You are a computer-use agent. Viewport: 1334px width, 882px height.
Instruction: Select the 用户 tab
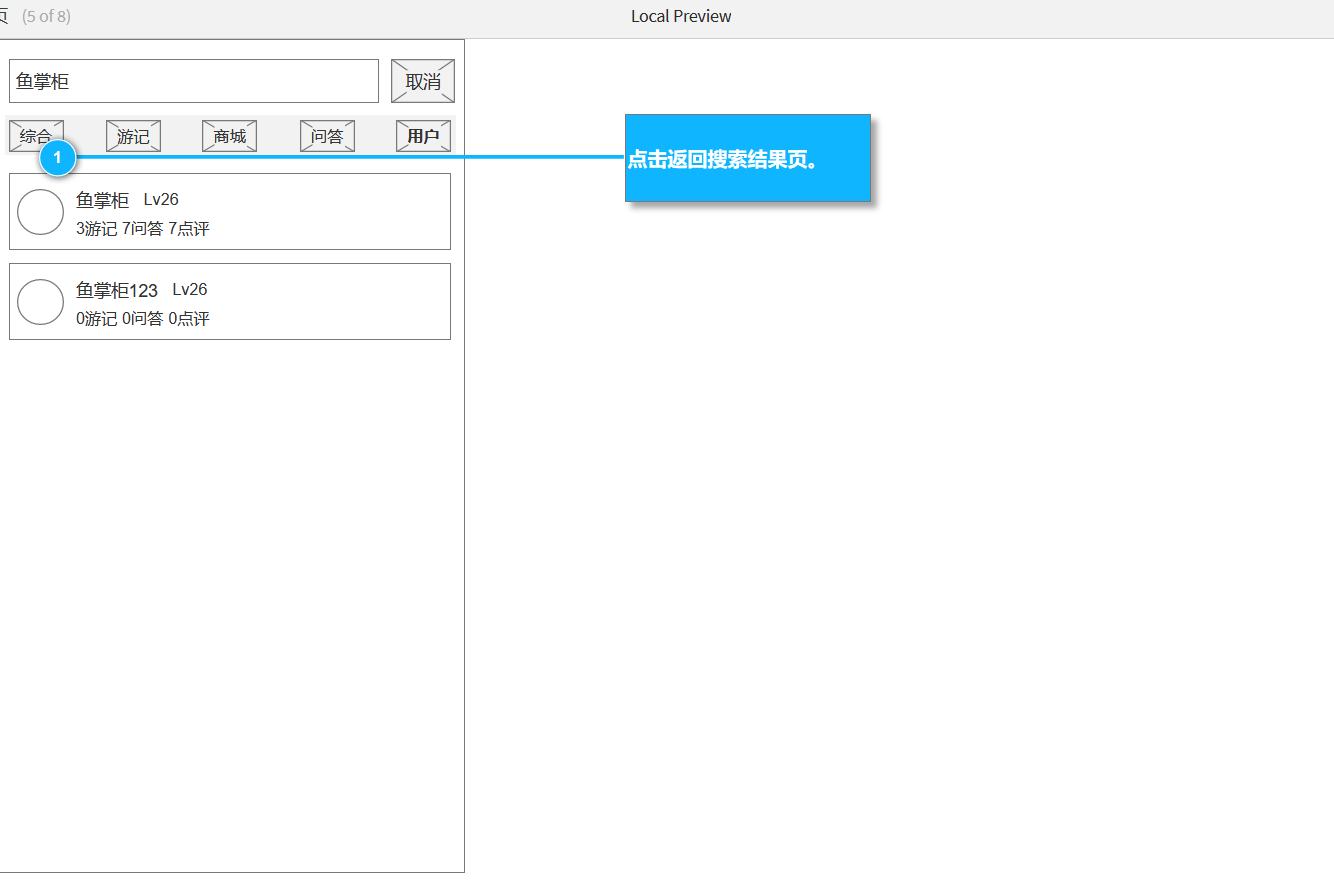pyautogui.click(x=423, y=136)
